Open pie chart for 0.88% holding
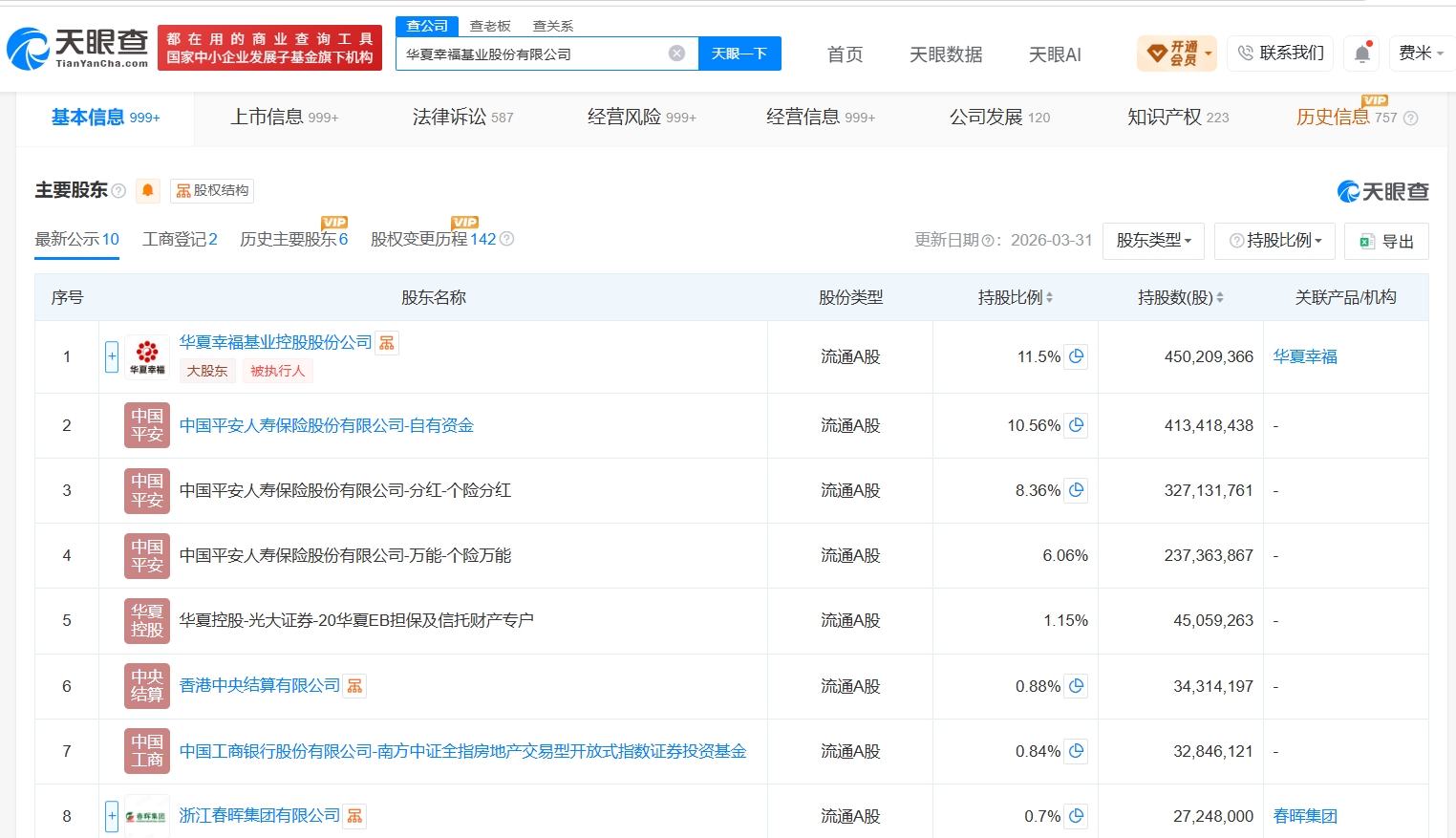 [x=1076, y=686]
